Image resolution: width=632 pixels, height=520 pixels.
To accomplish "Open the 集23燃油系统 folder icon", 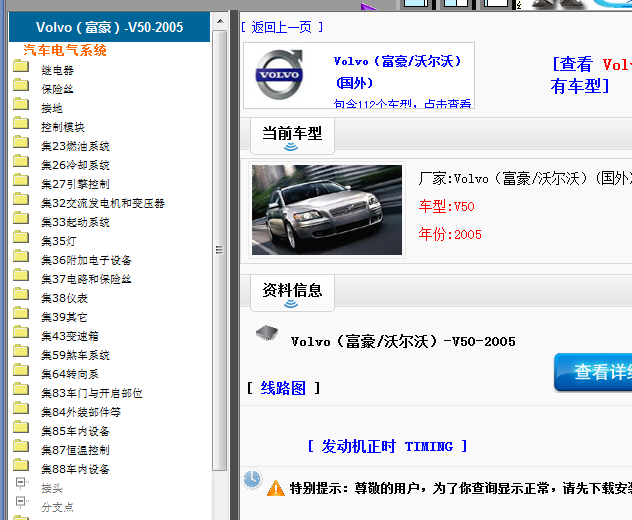I will click(21, 142).
